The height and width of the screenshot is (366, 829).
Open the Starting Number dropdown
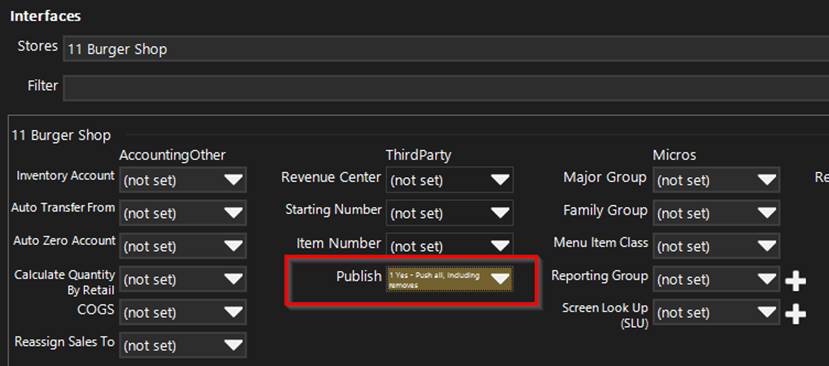click(449, 213)
